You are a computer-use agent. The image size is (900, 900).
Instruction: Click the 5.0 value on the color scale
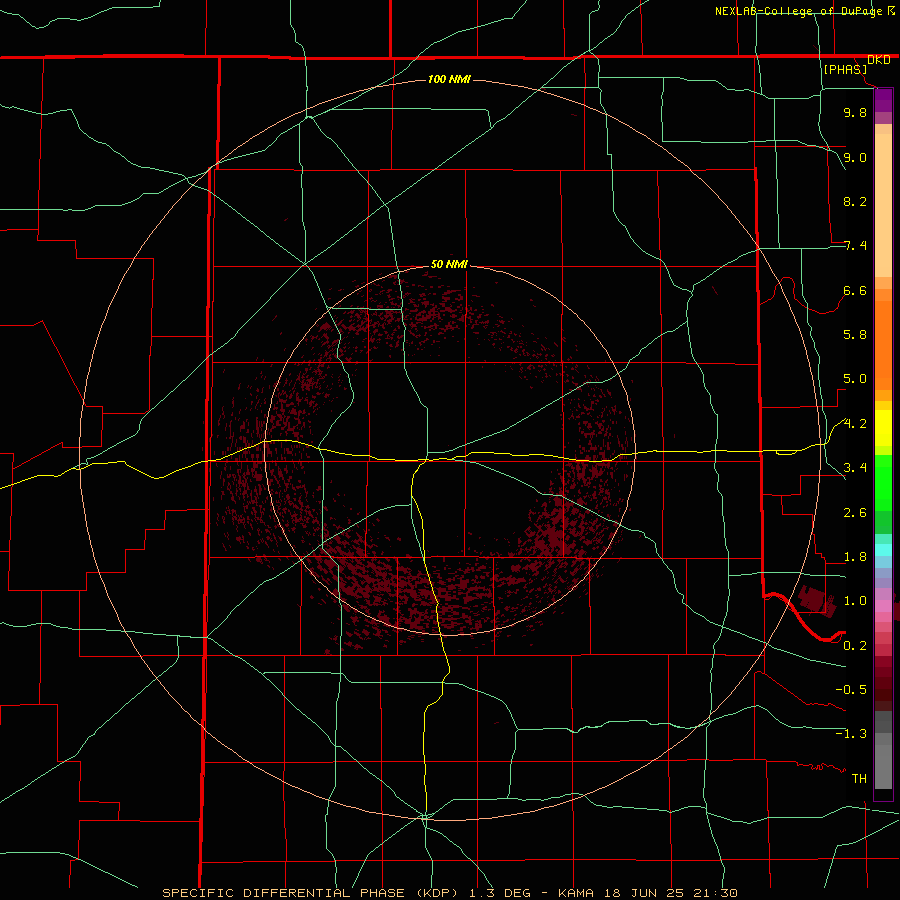click(855, 379)
